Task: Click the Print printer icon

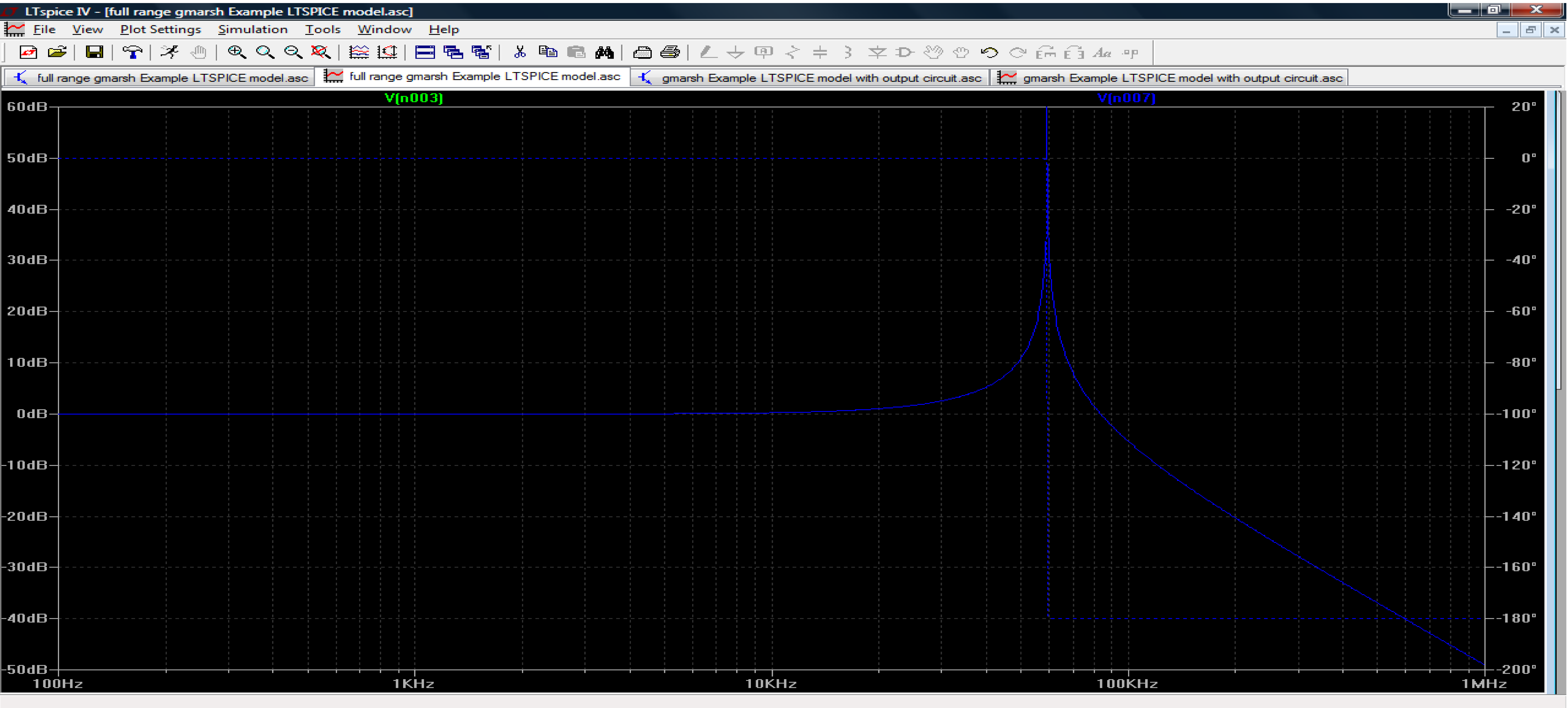Action: point(670,52)
